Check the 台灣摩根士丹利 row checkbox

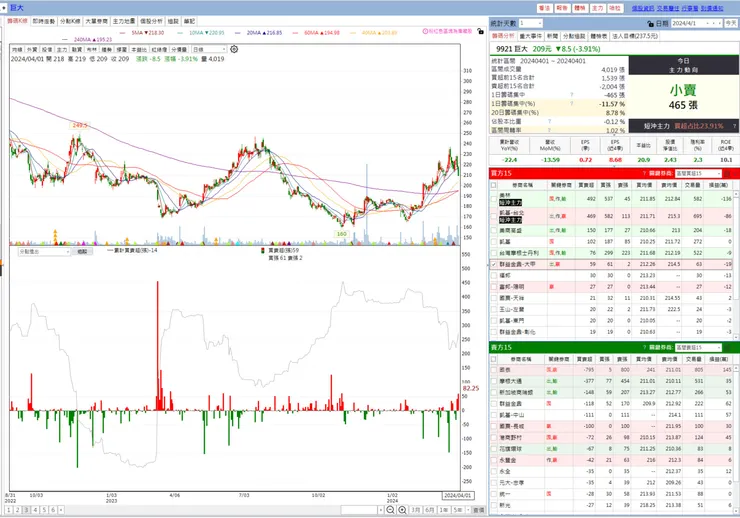click(x=494, y=253)
